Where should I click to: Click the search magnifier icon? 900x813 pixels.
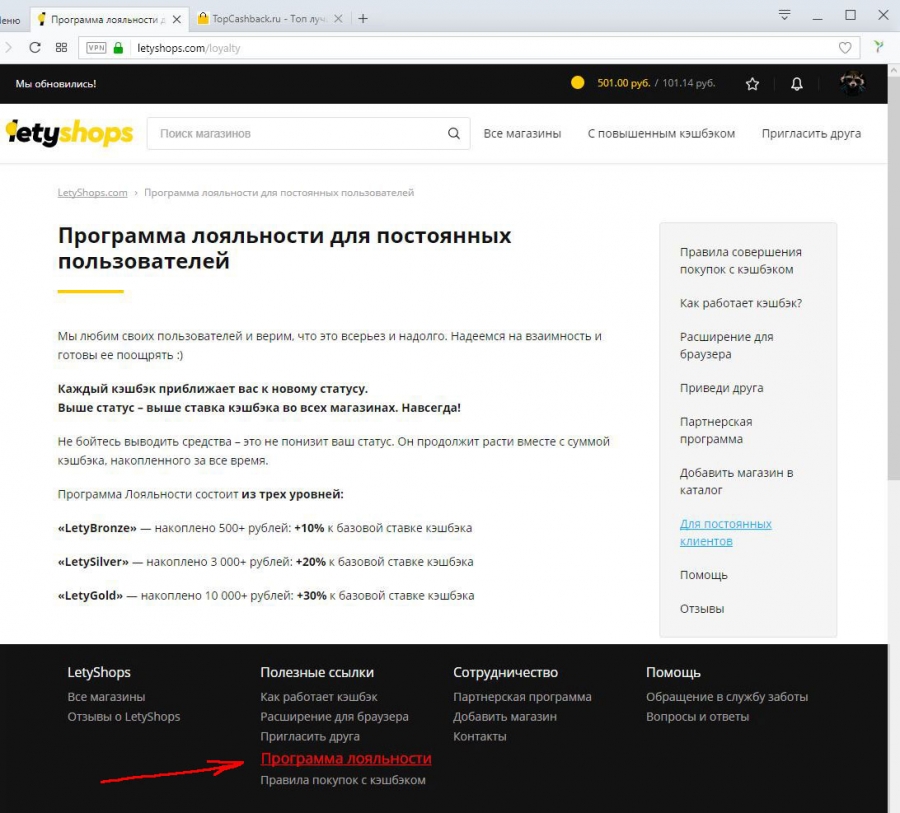tap(453, 134)
